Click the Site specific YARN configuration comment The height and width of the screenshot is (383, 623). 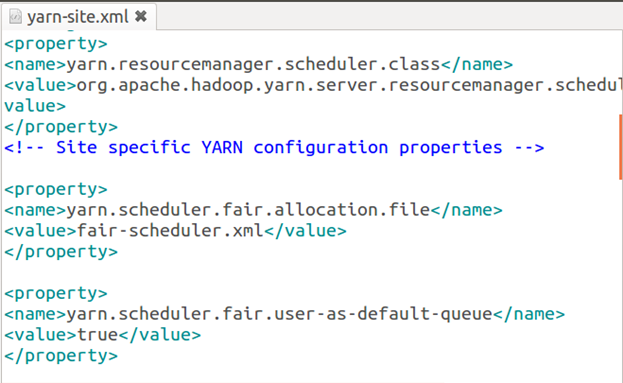click(x=274, y=147)
